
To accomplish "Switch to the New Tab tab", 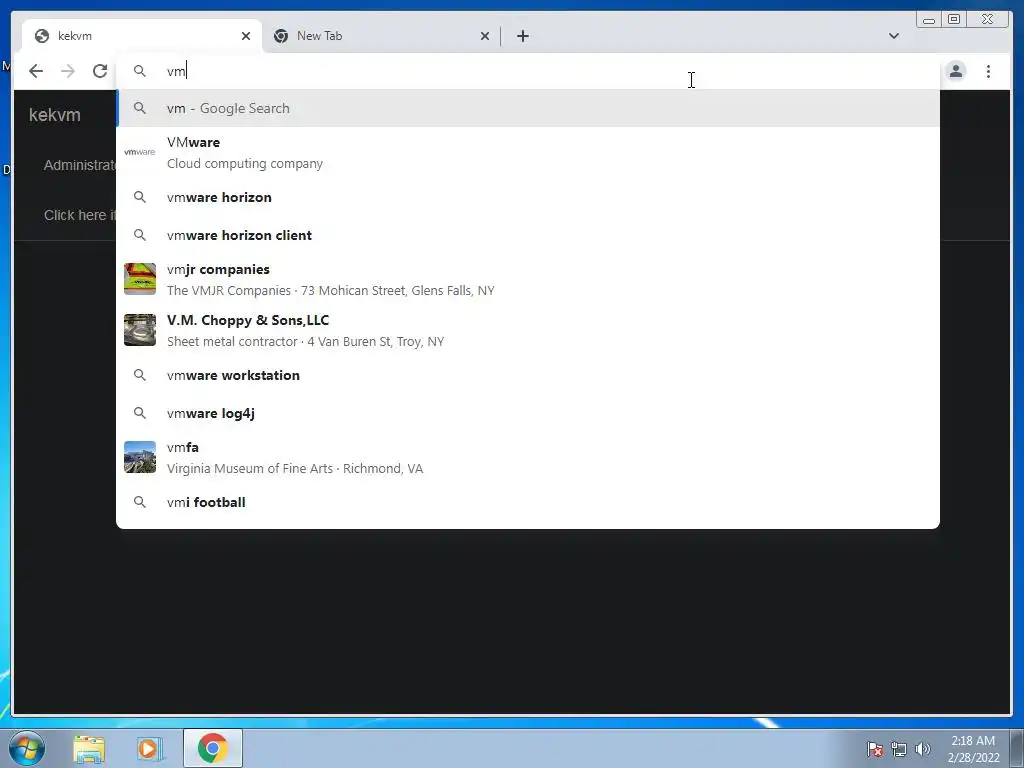I will click(381, 36).
